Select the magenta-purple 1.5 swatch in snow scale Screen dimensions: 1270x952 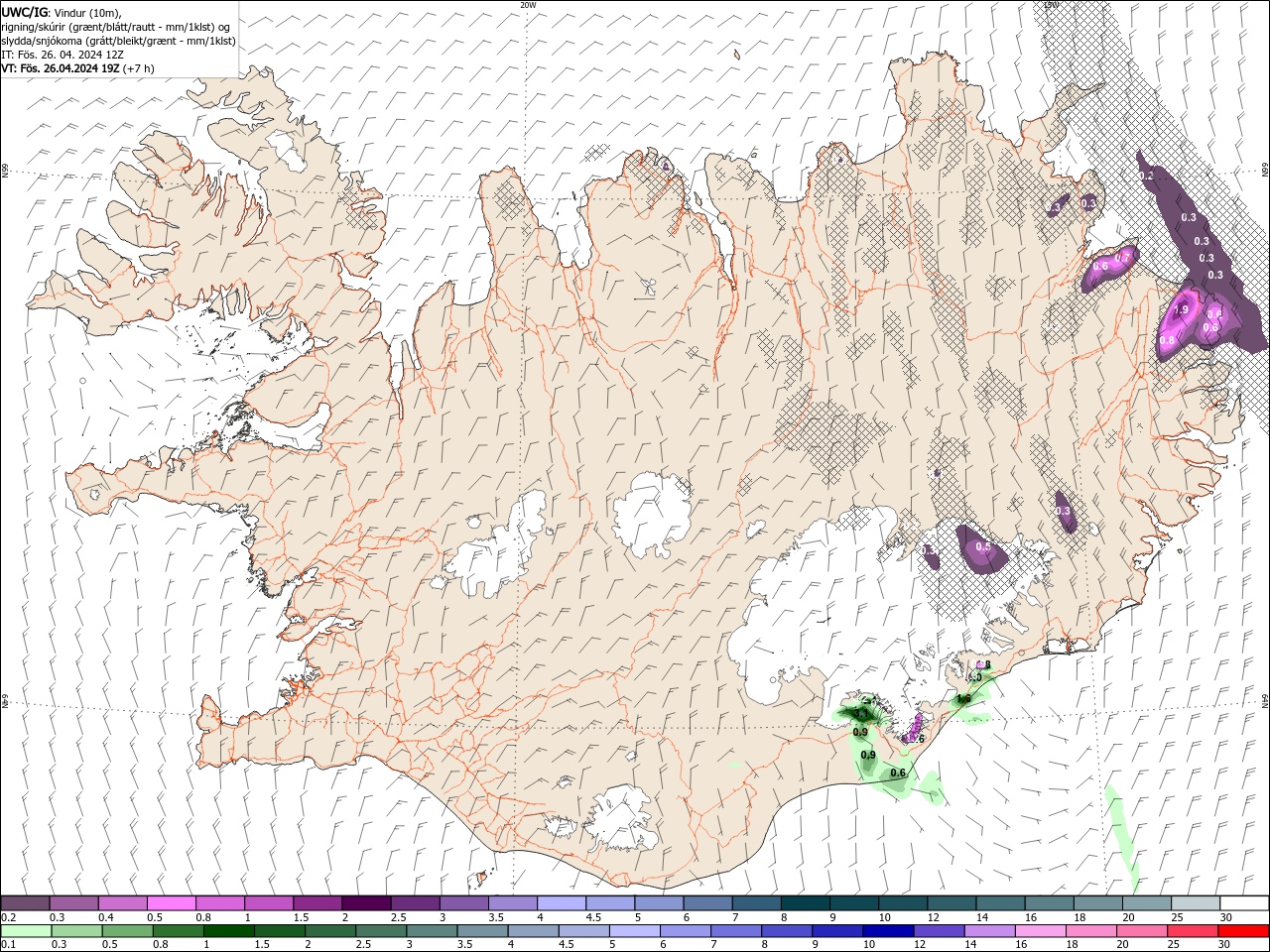(317, 902)
